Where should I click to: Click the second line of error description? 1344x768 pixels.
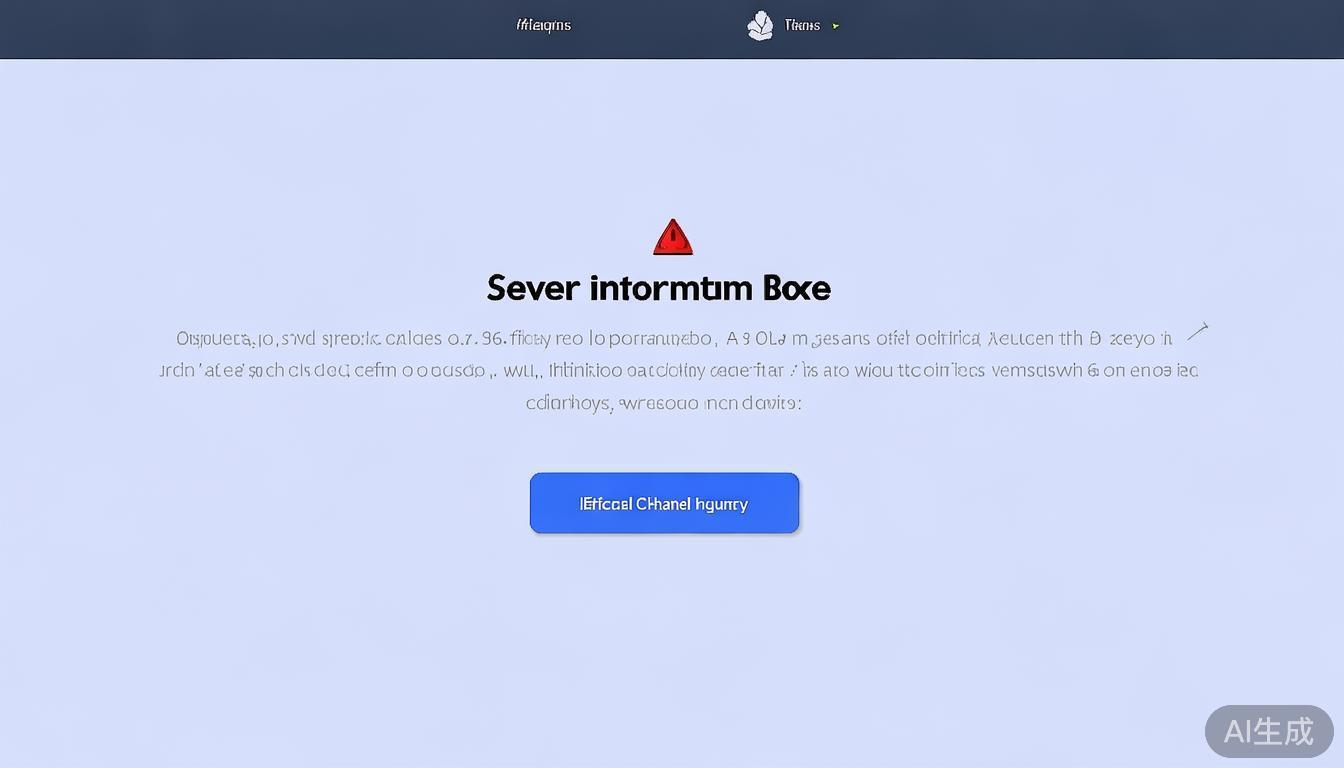click(678, 370)
